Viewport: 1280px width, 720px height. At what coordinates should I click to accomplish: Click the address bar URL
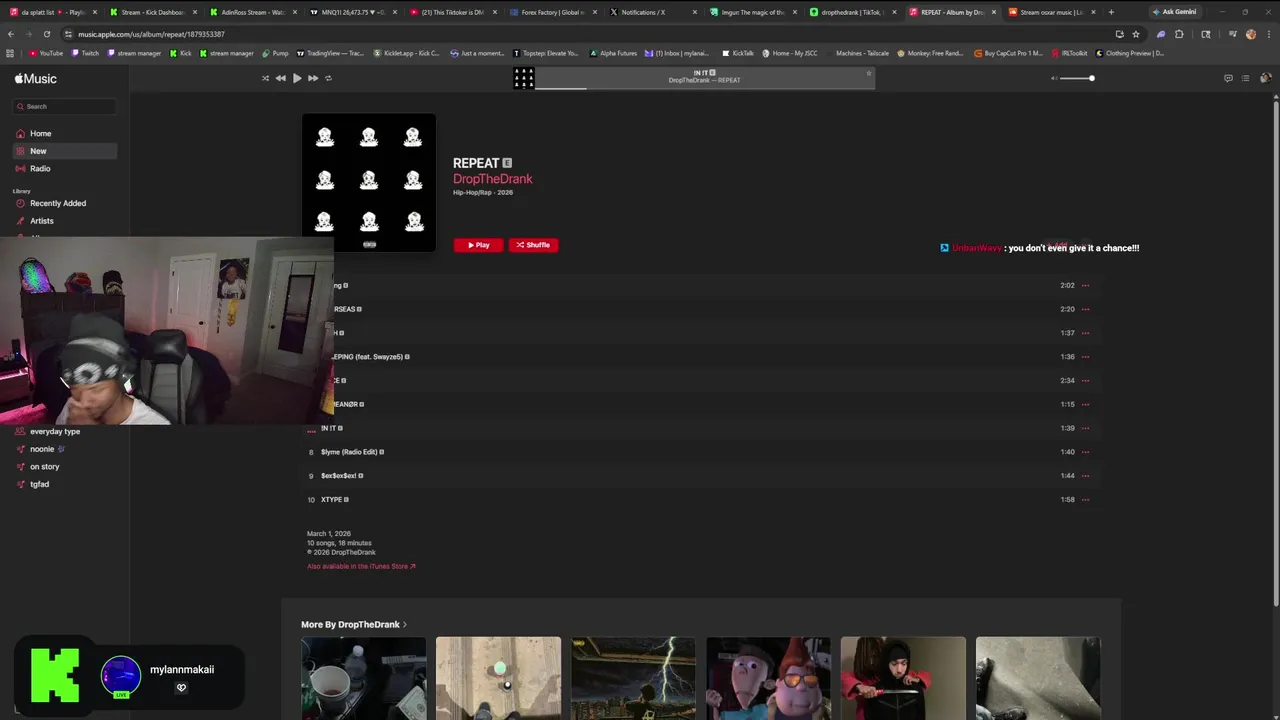tap(151, 34)
